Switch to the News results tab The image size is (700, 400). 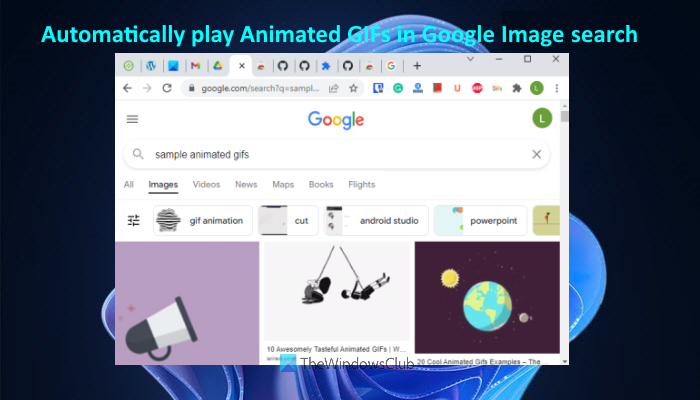(x=246, y=184)
